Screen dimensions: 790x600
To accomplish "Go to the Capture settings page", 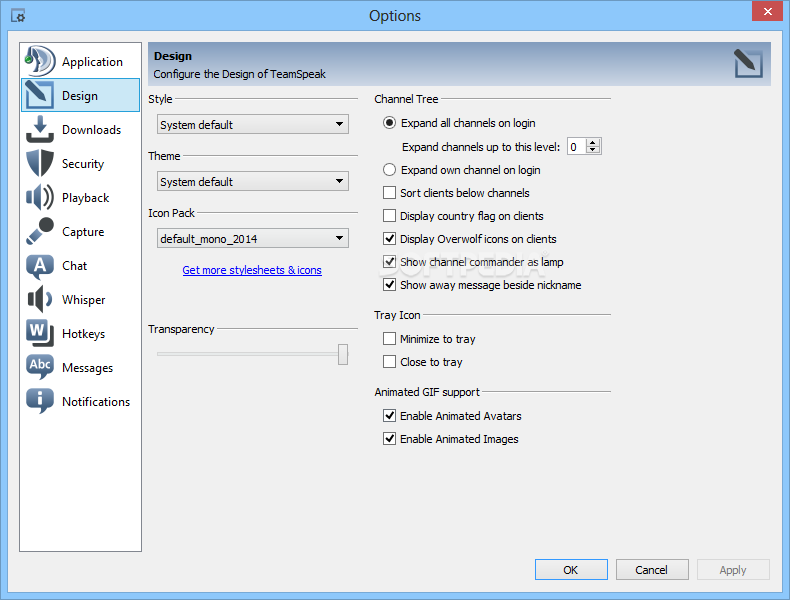I will 81,231.
